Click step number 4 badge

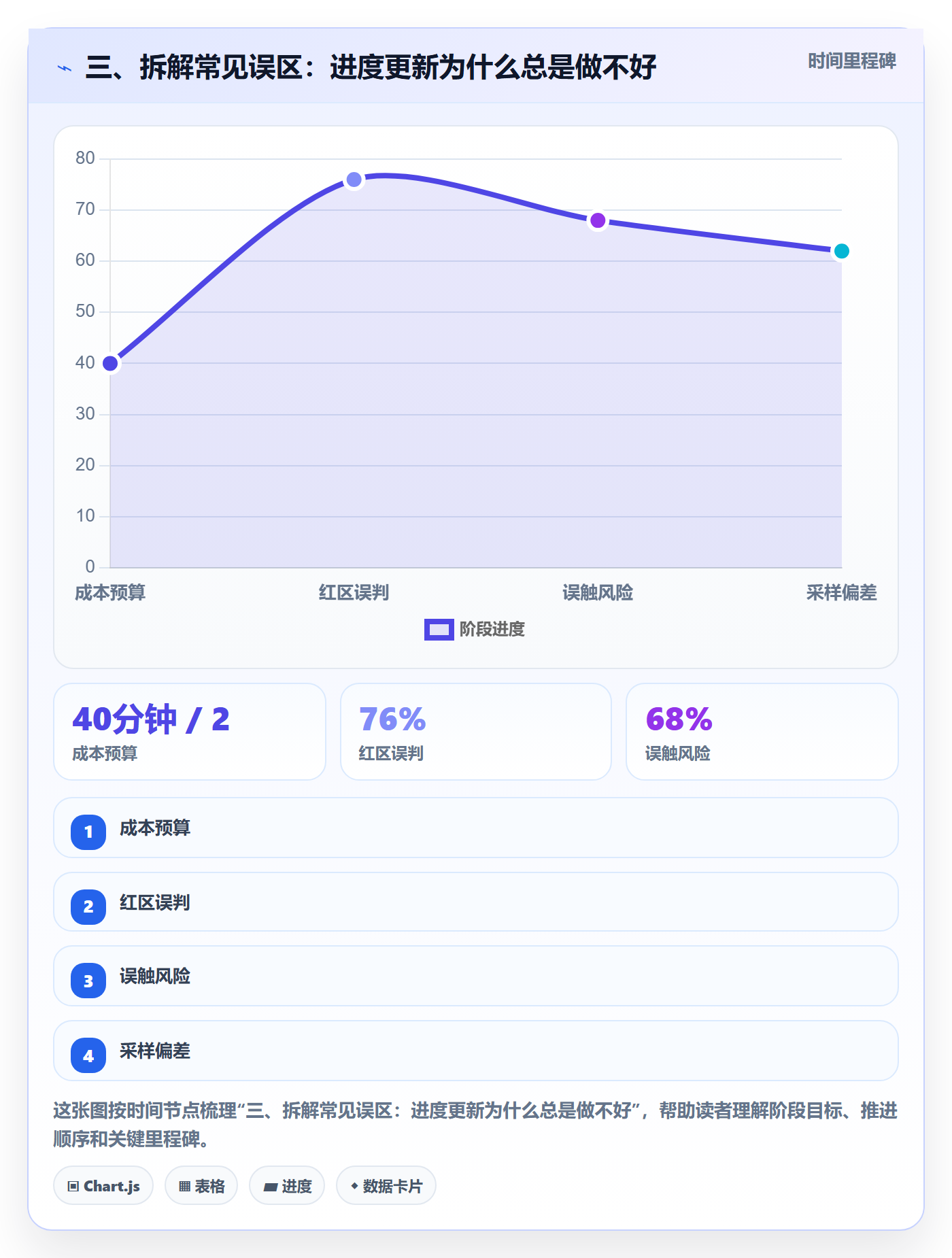(x=88, y=1056)
